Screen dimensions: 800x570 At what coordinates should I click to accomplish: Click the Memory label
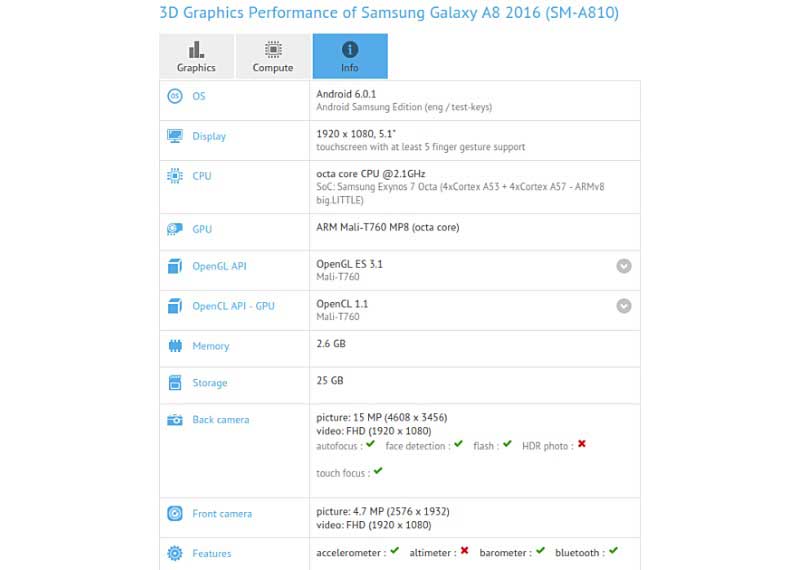coord(211,346)
